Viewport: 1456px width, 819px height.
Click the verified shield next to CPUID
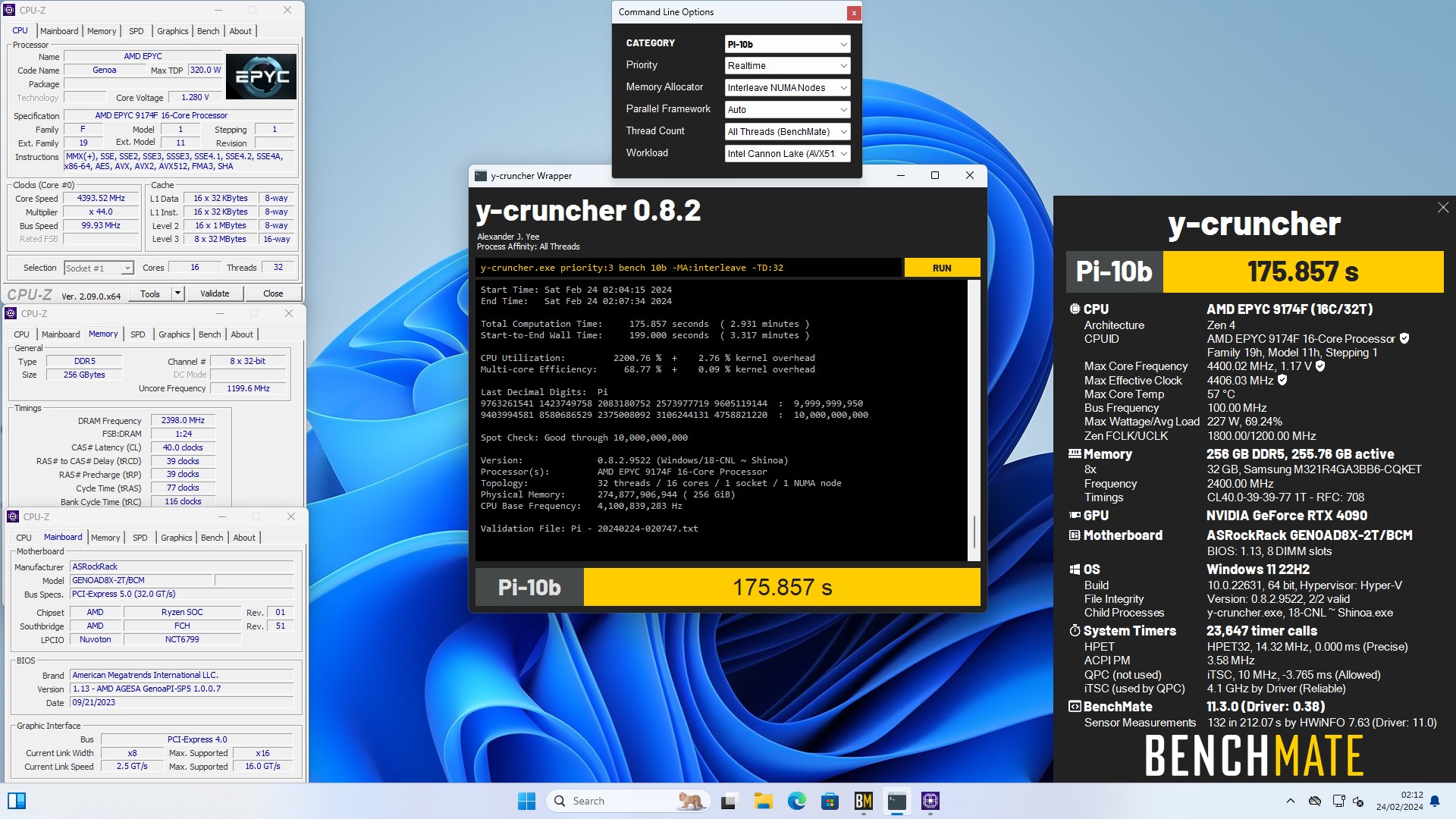pos(1404,339)
